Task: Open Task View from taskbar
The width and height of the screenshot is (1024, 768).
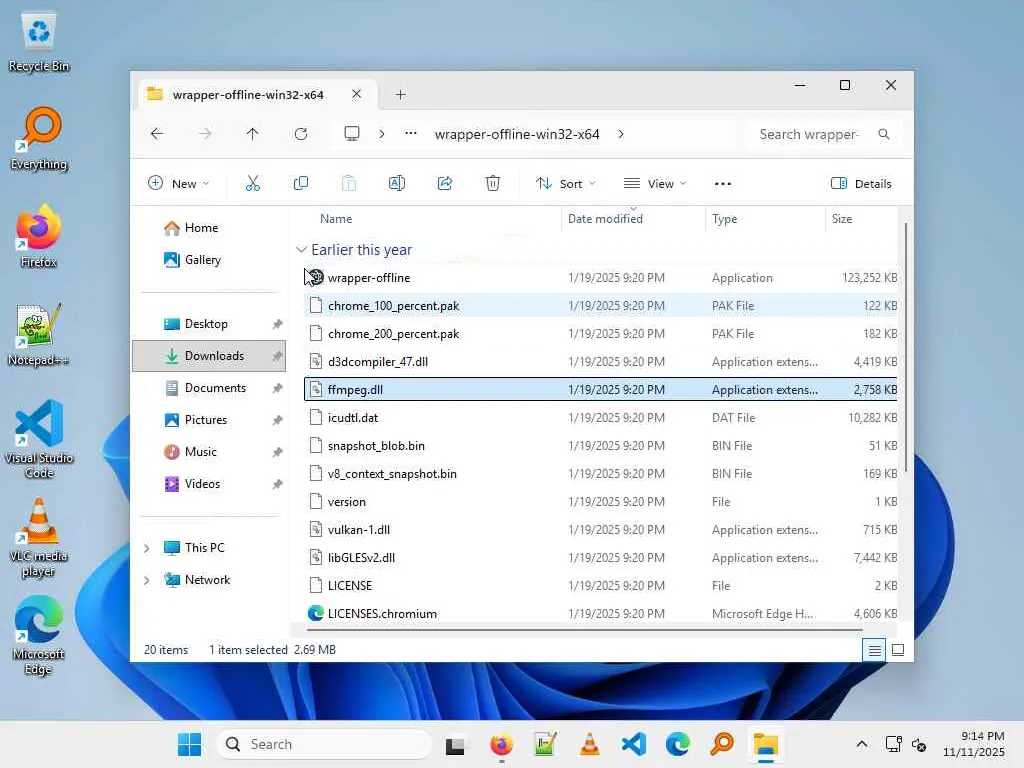Action: (x=455, y=744)
